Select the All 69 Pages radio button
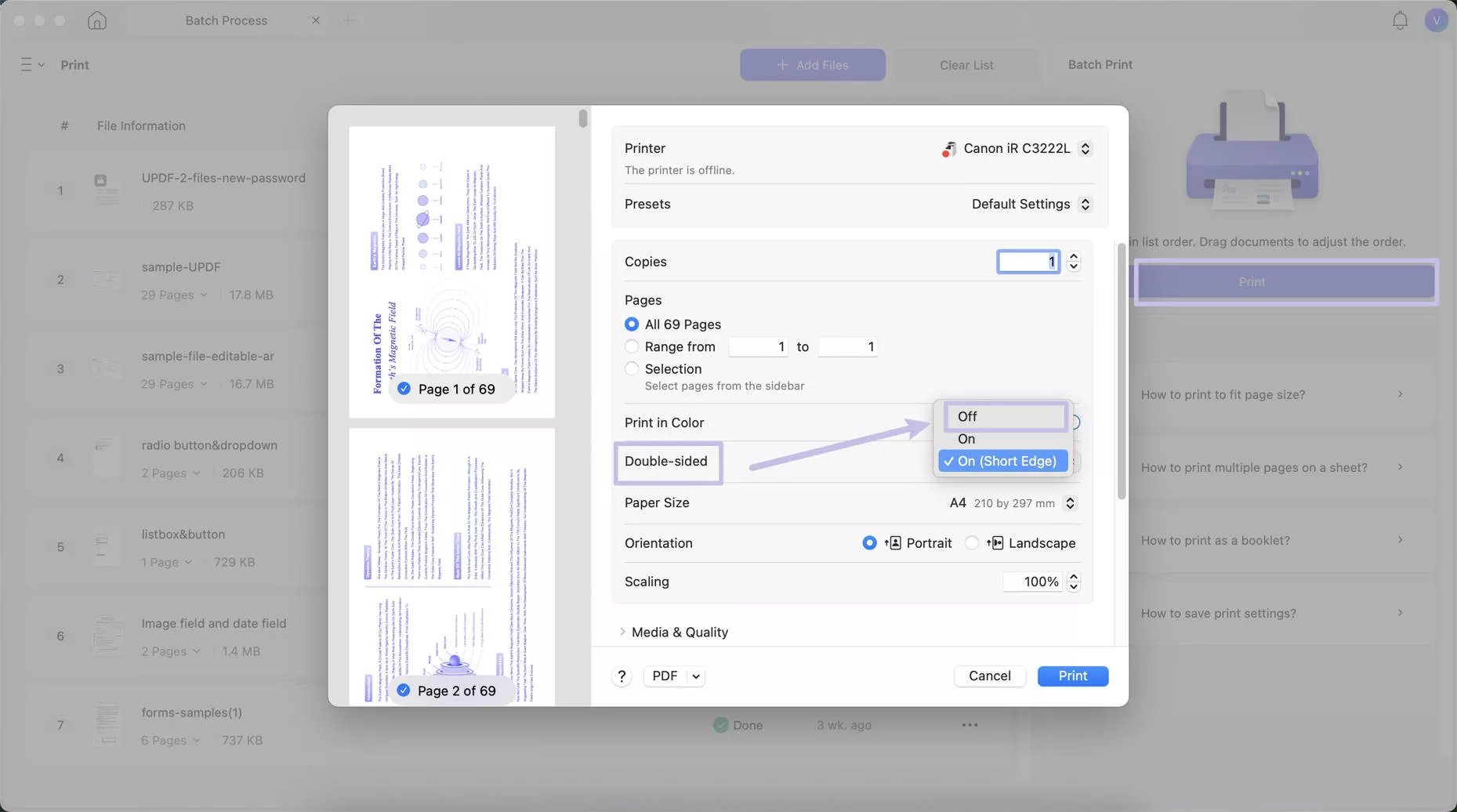 click(x=632, y=324)
